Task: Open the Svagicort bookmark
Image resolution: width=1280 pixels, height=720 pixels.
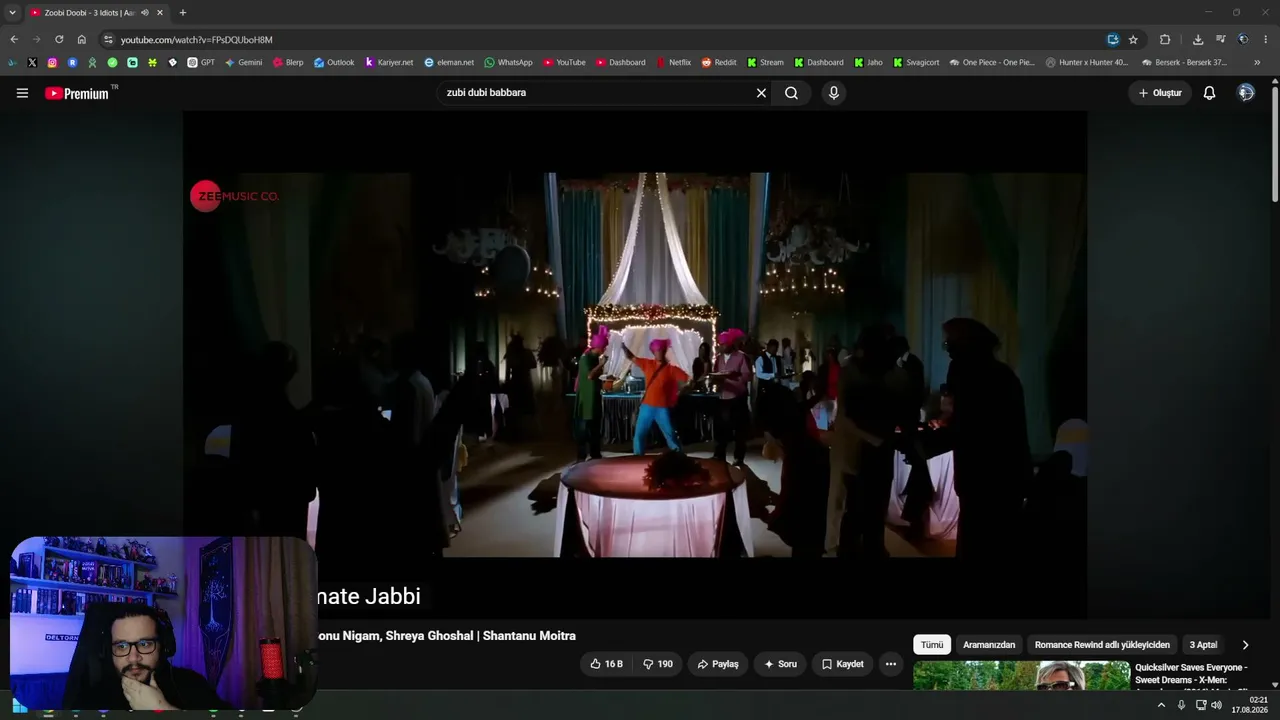Action: tap(916, 62)
